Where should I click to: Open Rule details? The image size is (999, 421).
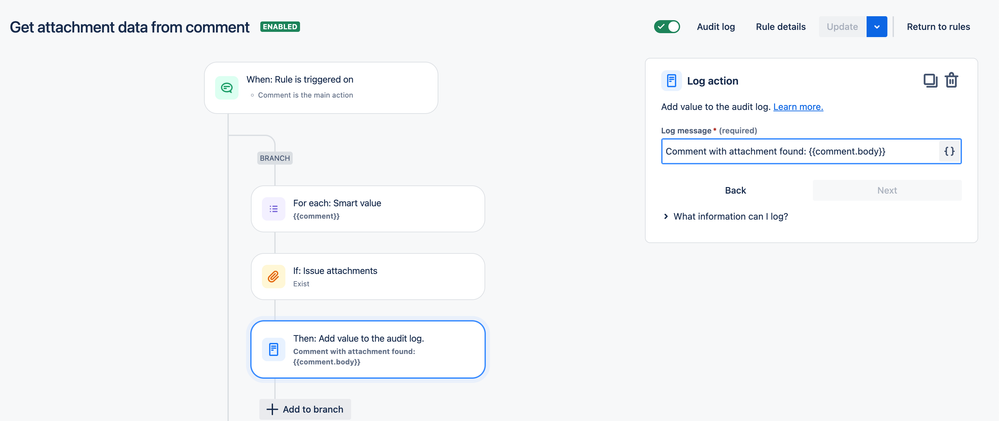(780, 27)
